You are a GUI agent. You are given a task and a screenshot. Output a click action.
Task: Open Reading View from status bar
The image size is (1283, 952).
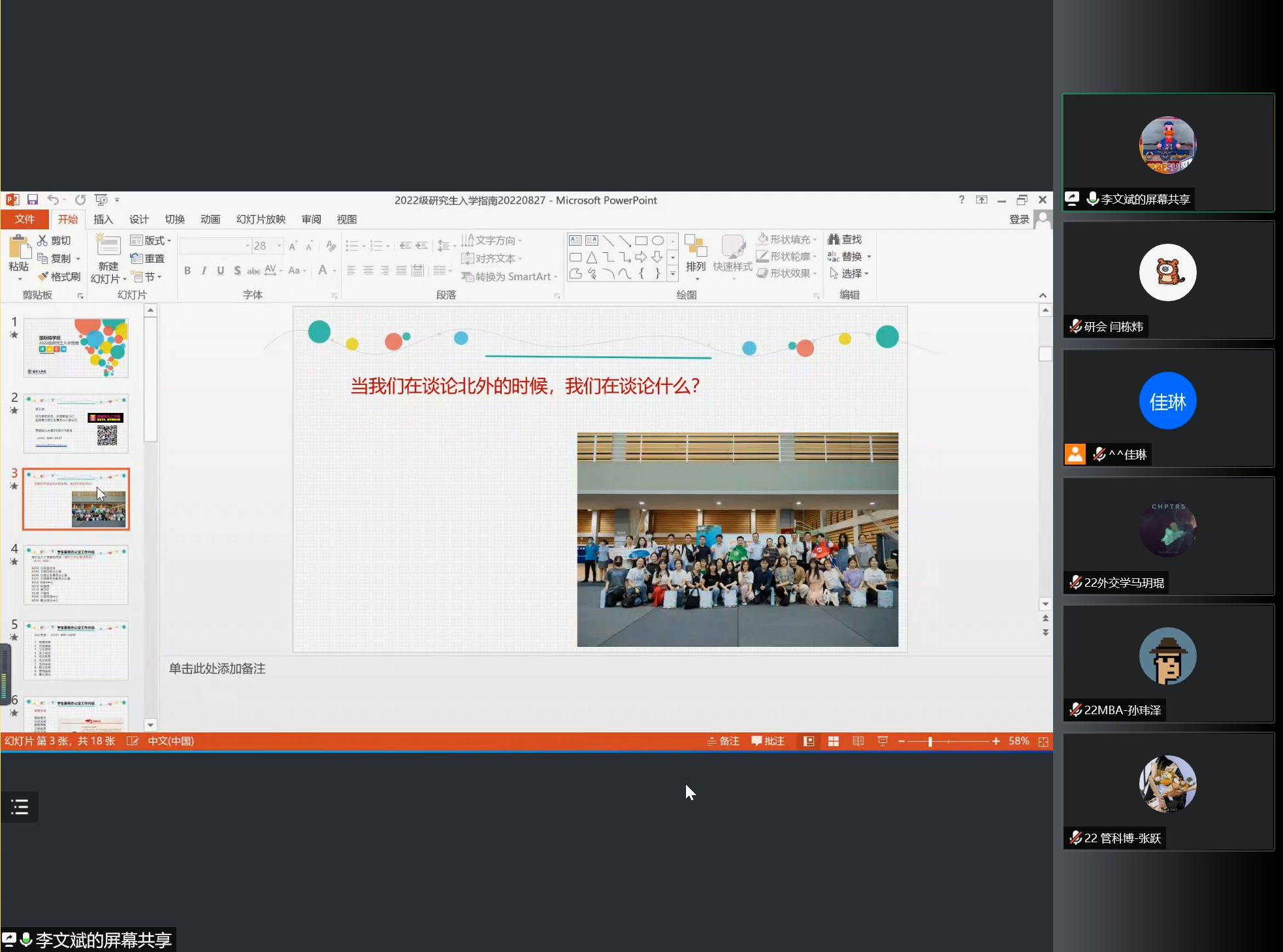[x=858, y=741]
